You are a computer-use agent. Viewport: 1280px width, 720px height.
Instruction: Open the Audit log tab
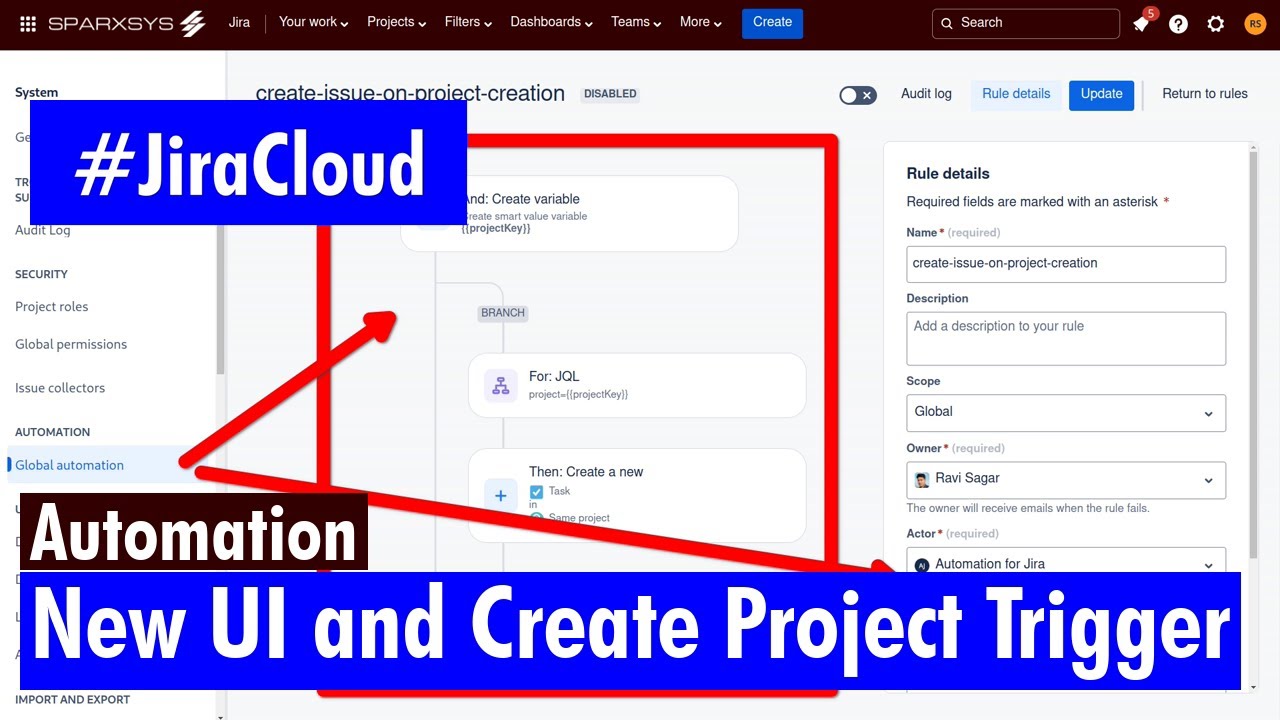tap(926, 94)
